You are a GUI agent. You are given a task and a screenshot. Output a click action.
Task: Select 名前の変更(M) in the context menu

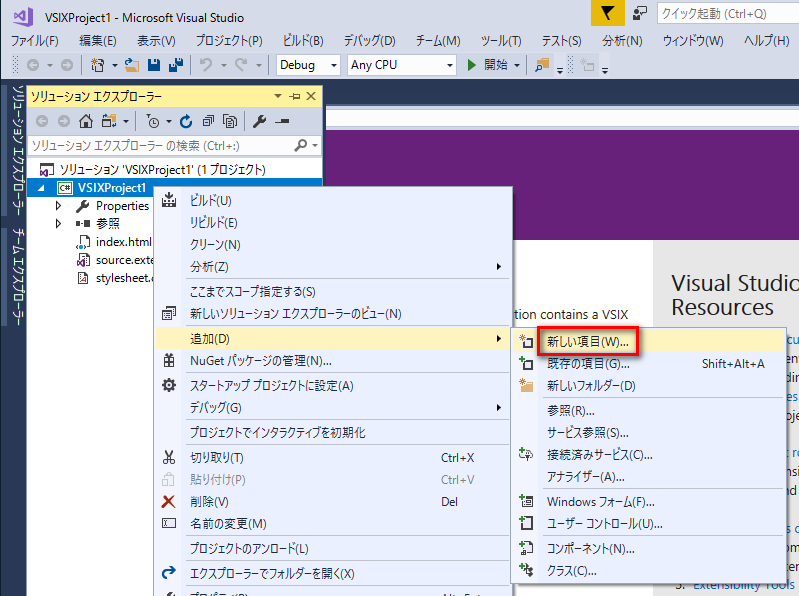(333, 524)
